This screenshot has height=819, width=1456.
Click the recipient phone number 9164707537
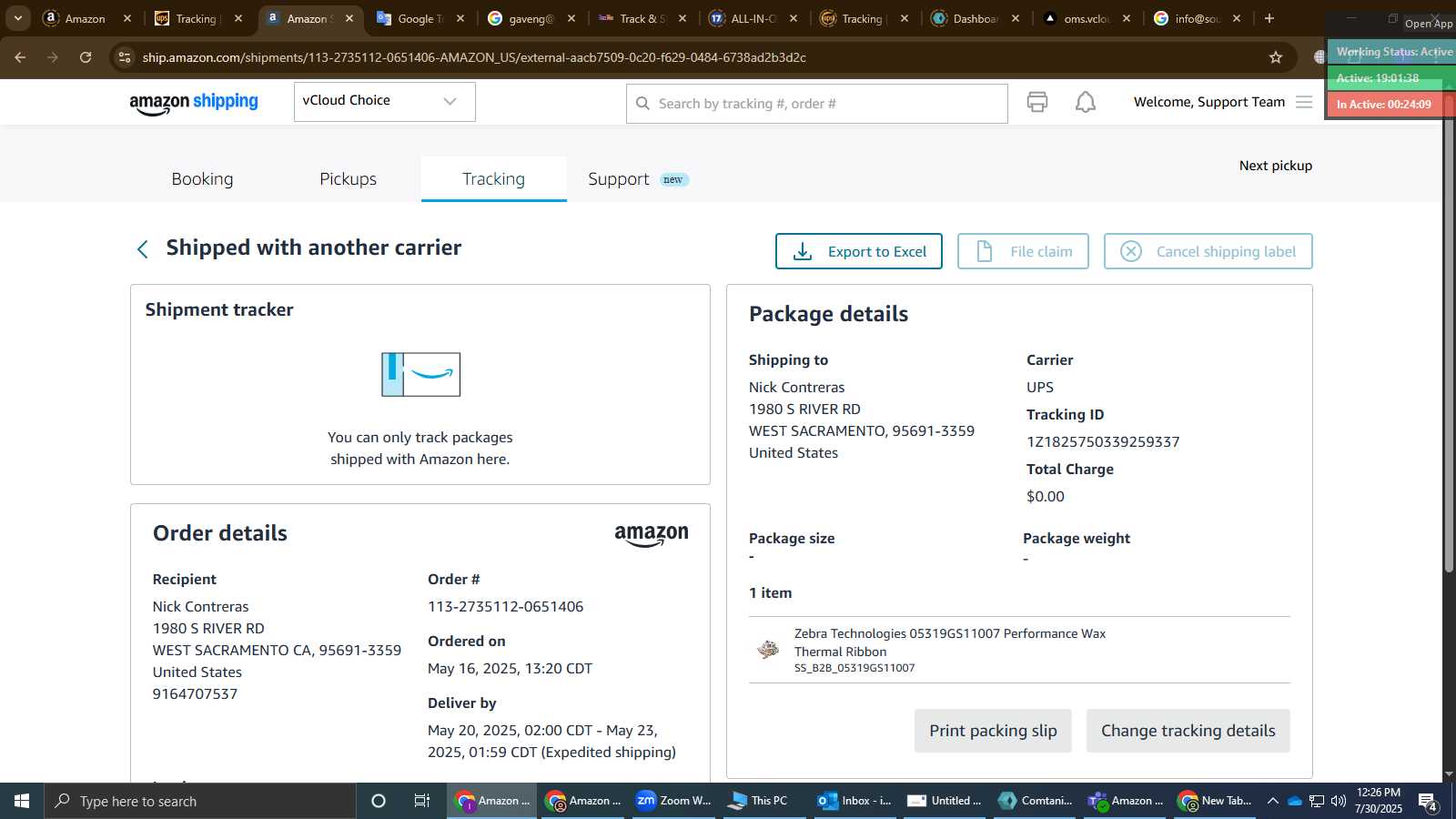point(195,693)
